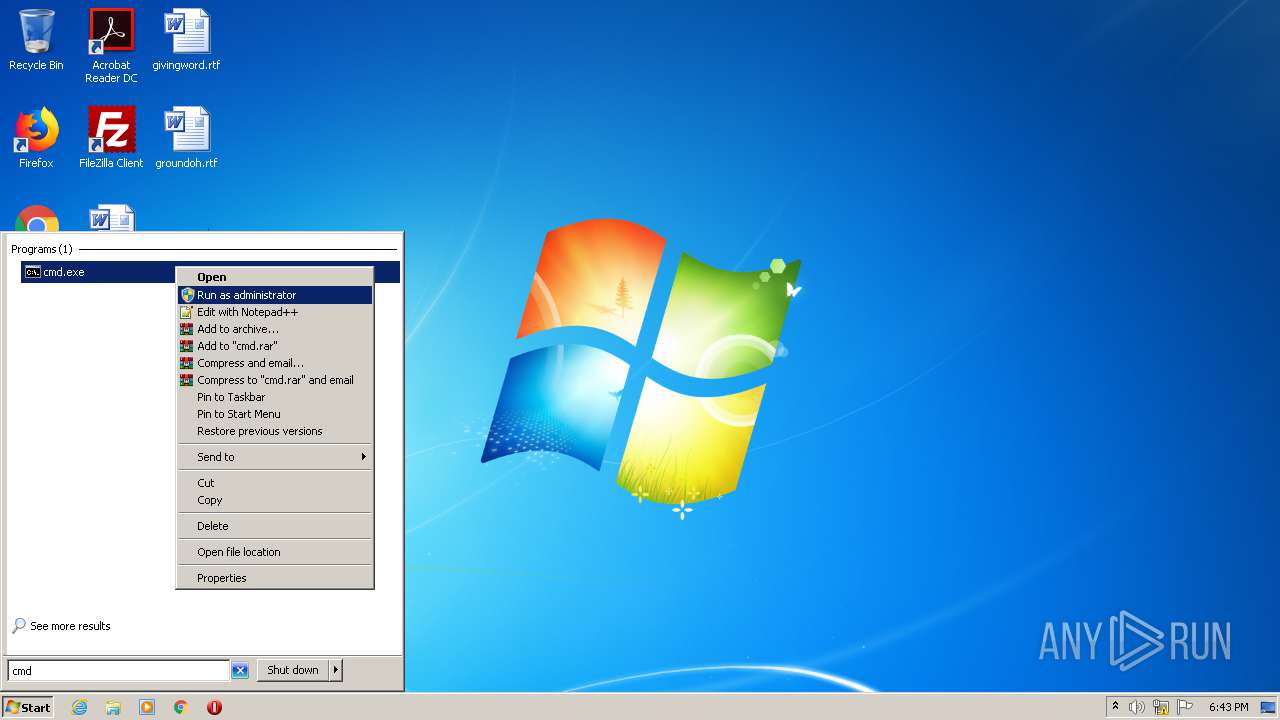This screenshot has width=1280, height=720.
Task: Click Internet Explorer icon in taskbar
Action: click(79, 707)
